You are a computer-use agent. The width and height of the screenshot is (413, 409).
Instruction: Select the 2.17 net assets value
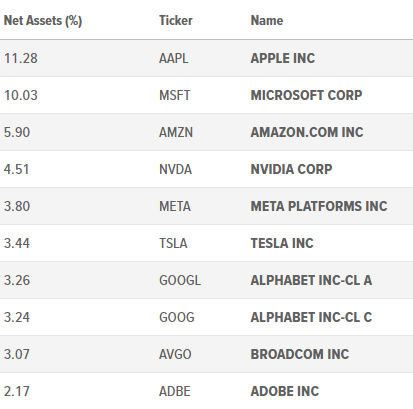click(17, 391)
